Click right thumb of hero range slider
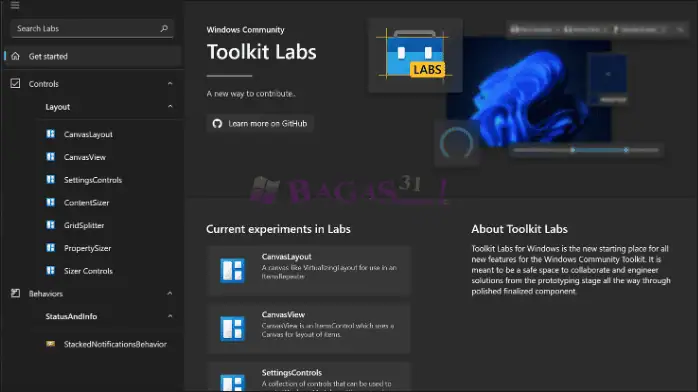Viewport: 698px width, 392px height. [626, 150]
